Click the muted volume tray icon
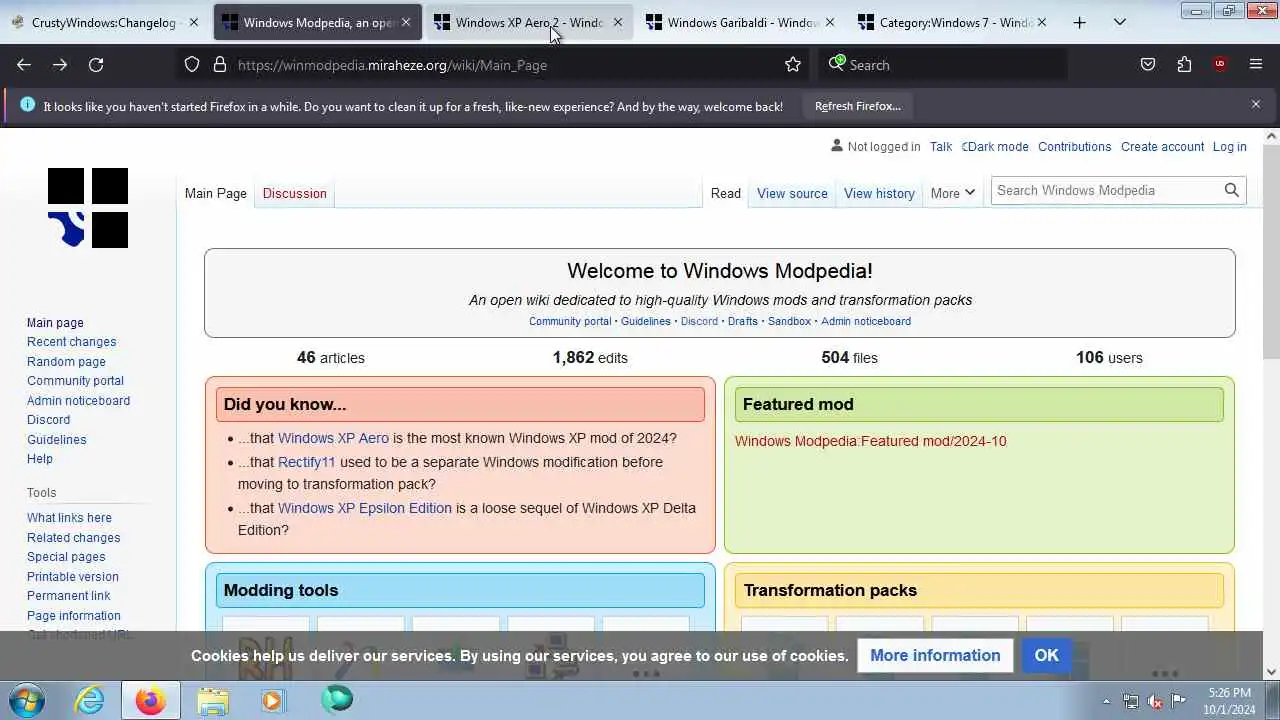 tap(1155, 701)
